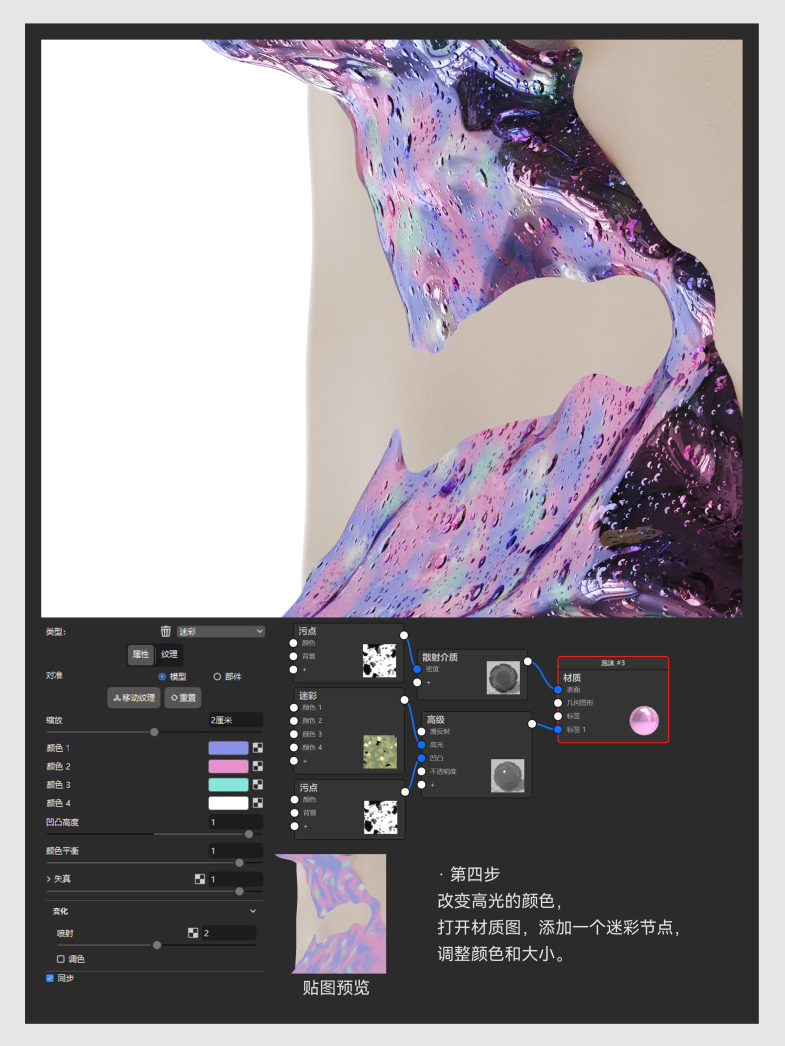Expand the 失真 section arrow
Image resolution: width=785 pixels, height=1046 pixels.
click(x=48, y=879)
